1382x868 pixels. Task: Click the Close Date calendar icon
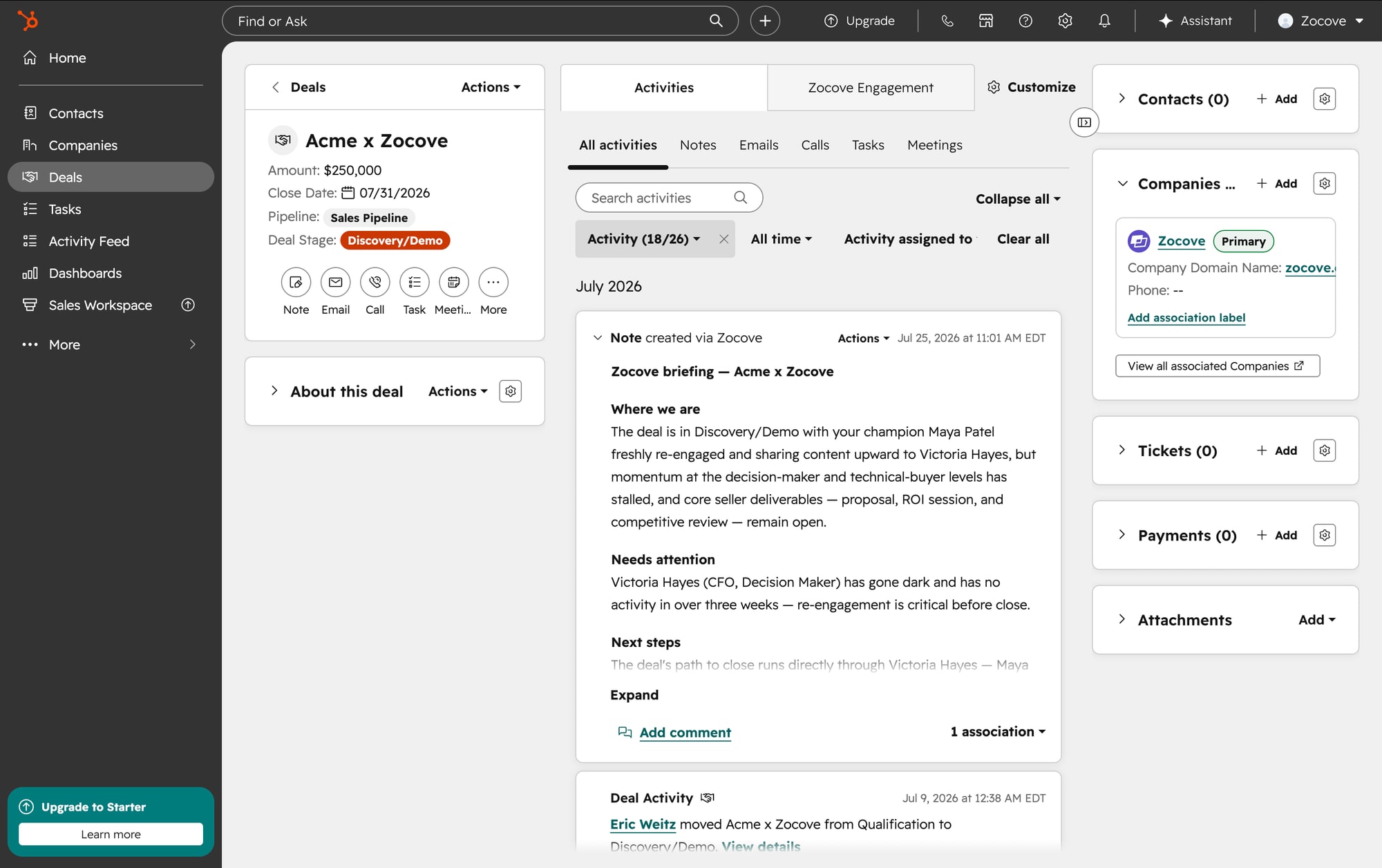tap(348, 193)
